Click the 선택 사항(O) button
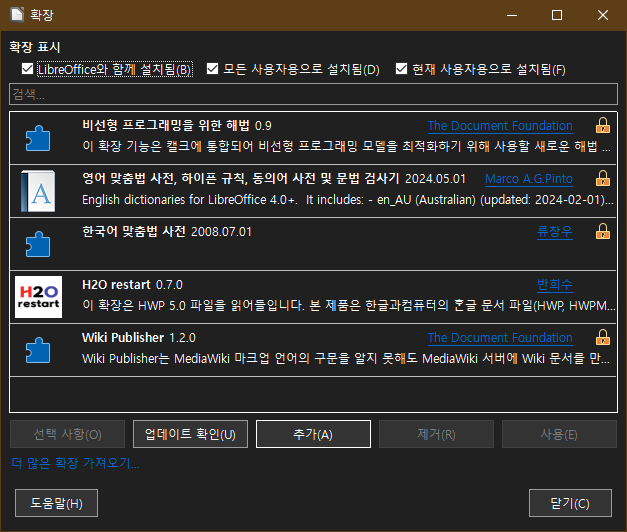 click(68, 434)
